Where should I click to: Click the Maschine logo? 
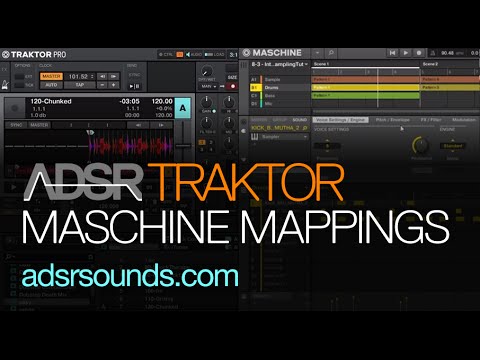[x=272, y=53]
